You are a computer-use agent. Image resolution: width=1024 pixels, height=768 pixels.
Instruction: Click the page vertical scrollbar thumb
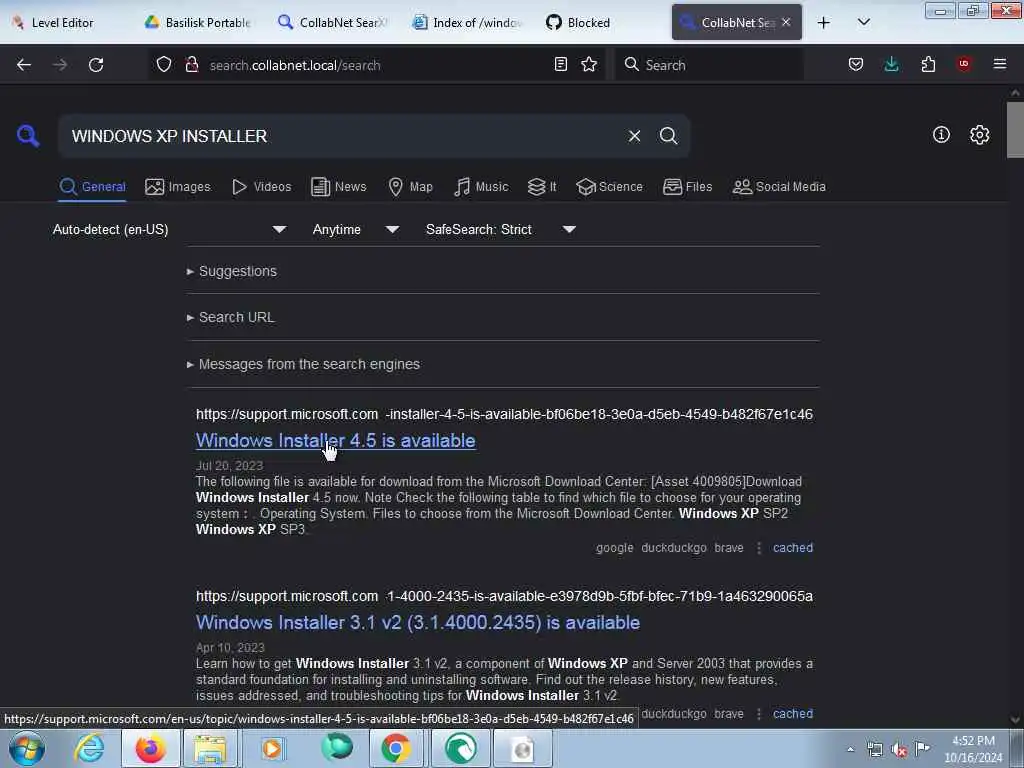coord(1015,129)
